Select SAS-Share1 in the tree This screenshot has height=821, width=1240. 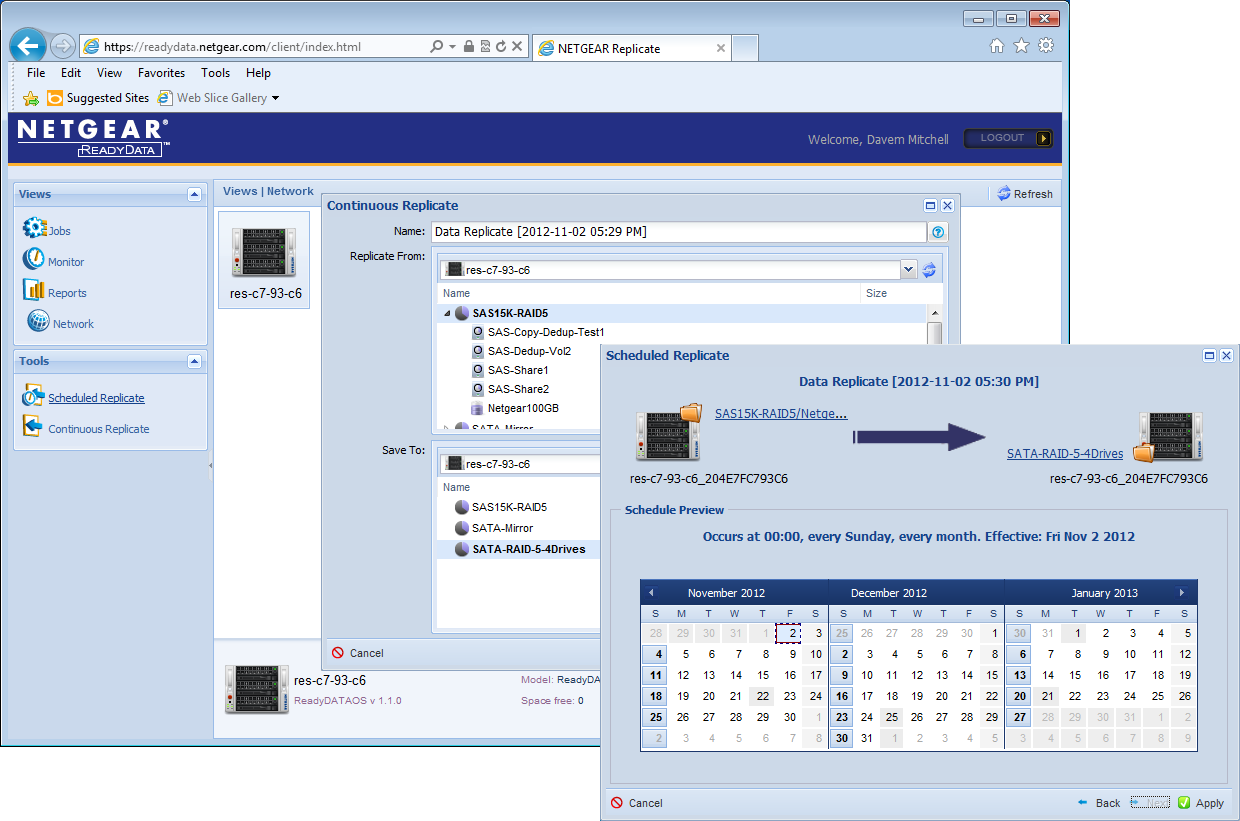pyautogui.click(x=518, y=370)
